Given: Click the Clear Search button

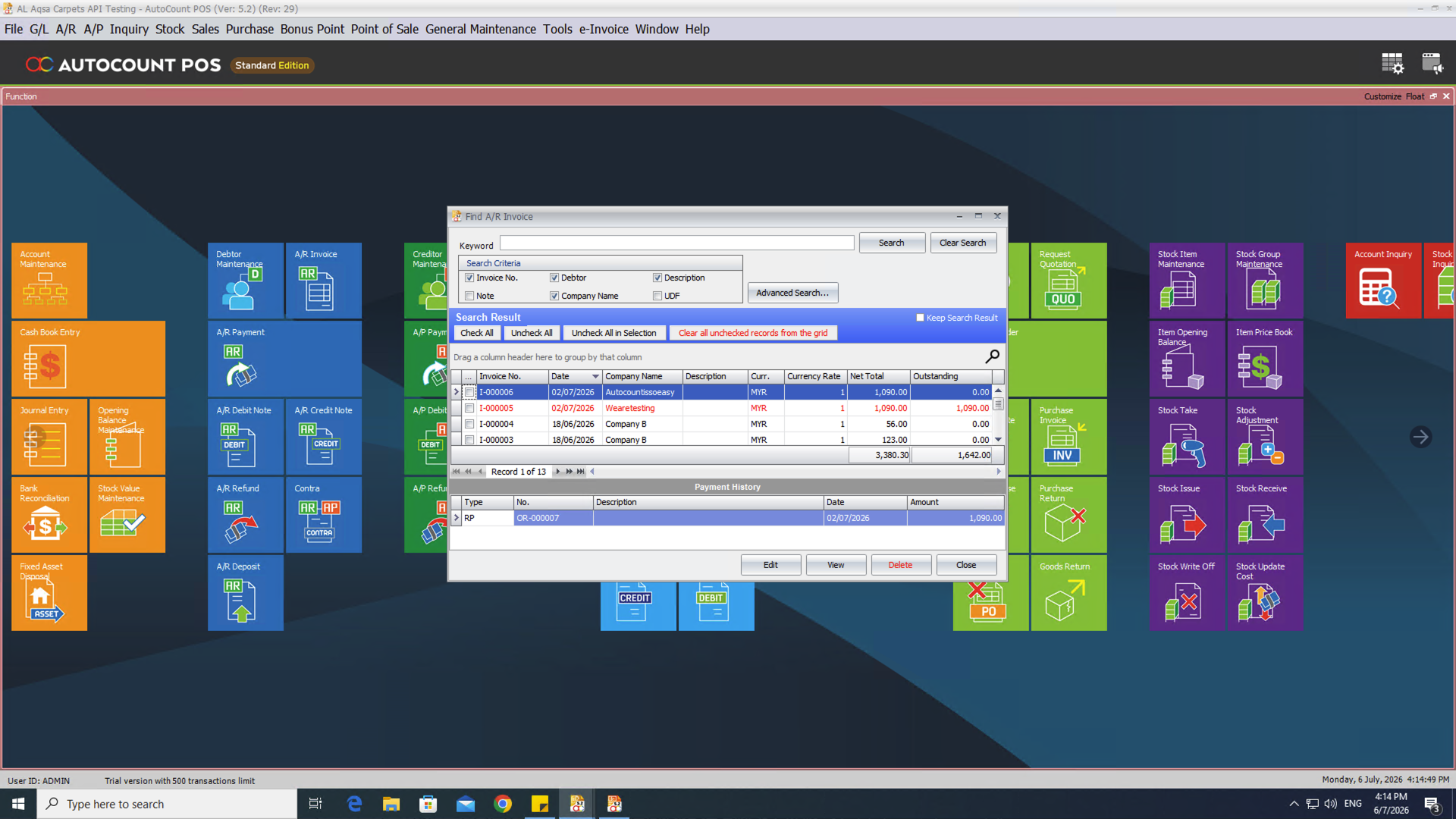Looking at the screenshot, I should 963,243.
